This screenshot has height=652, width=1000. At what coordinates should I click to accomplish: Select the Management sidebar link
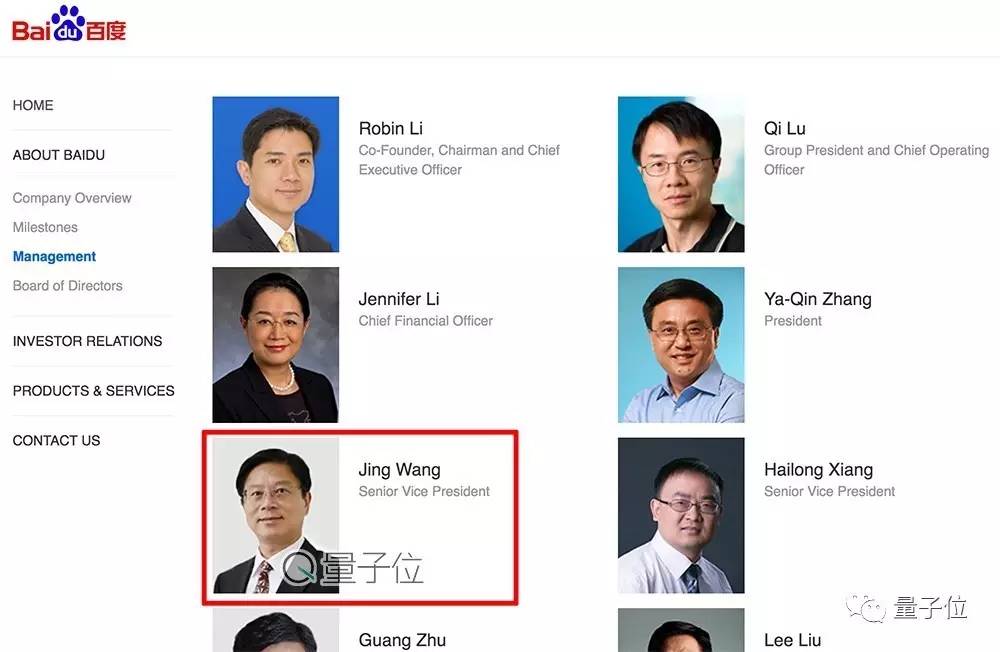pos(54,256)
